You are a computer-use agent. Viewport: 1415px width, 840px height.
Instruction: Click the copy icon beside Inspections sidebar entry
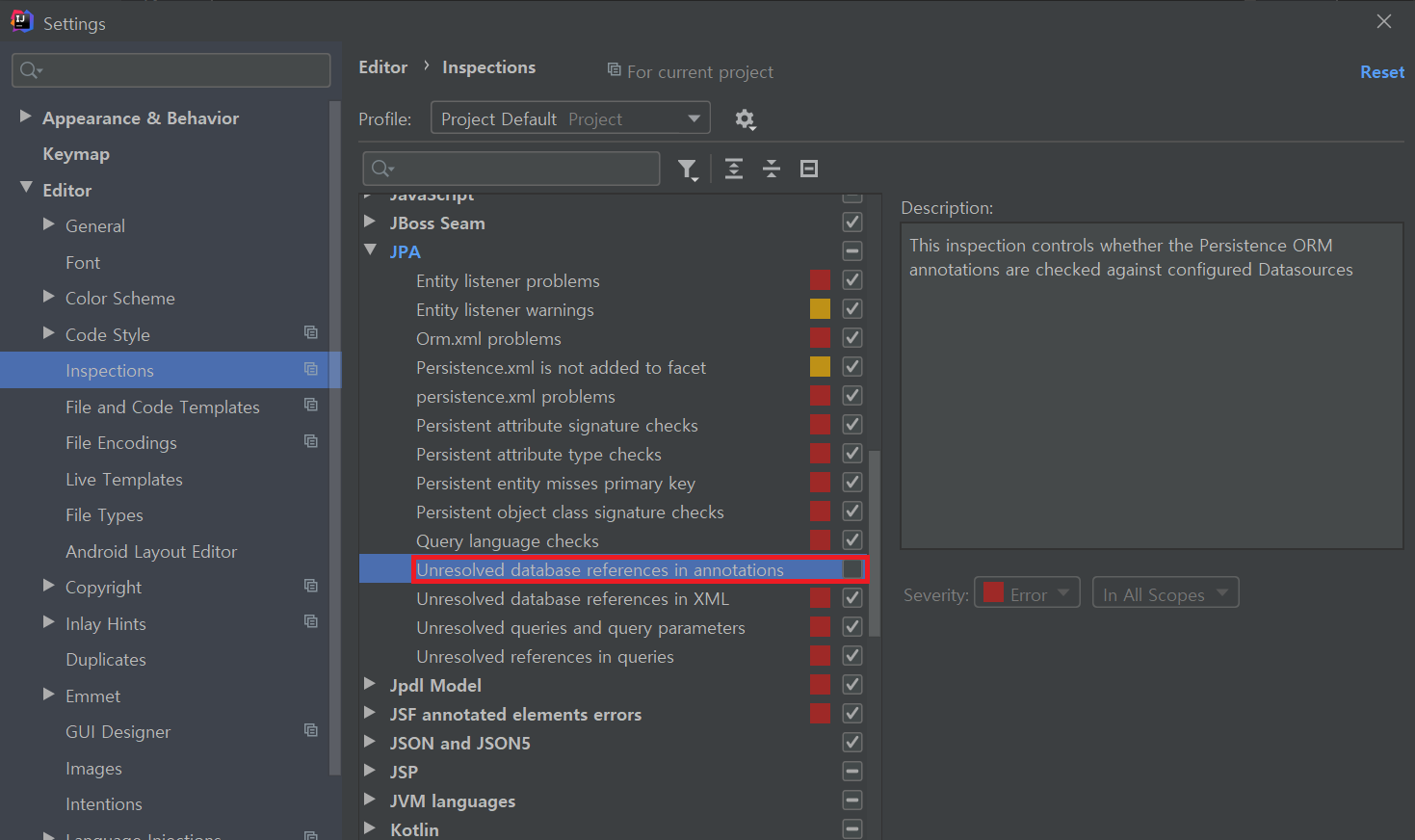(x=310, y=369)
